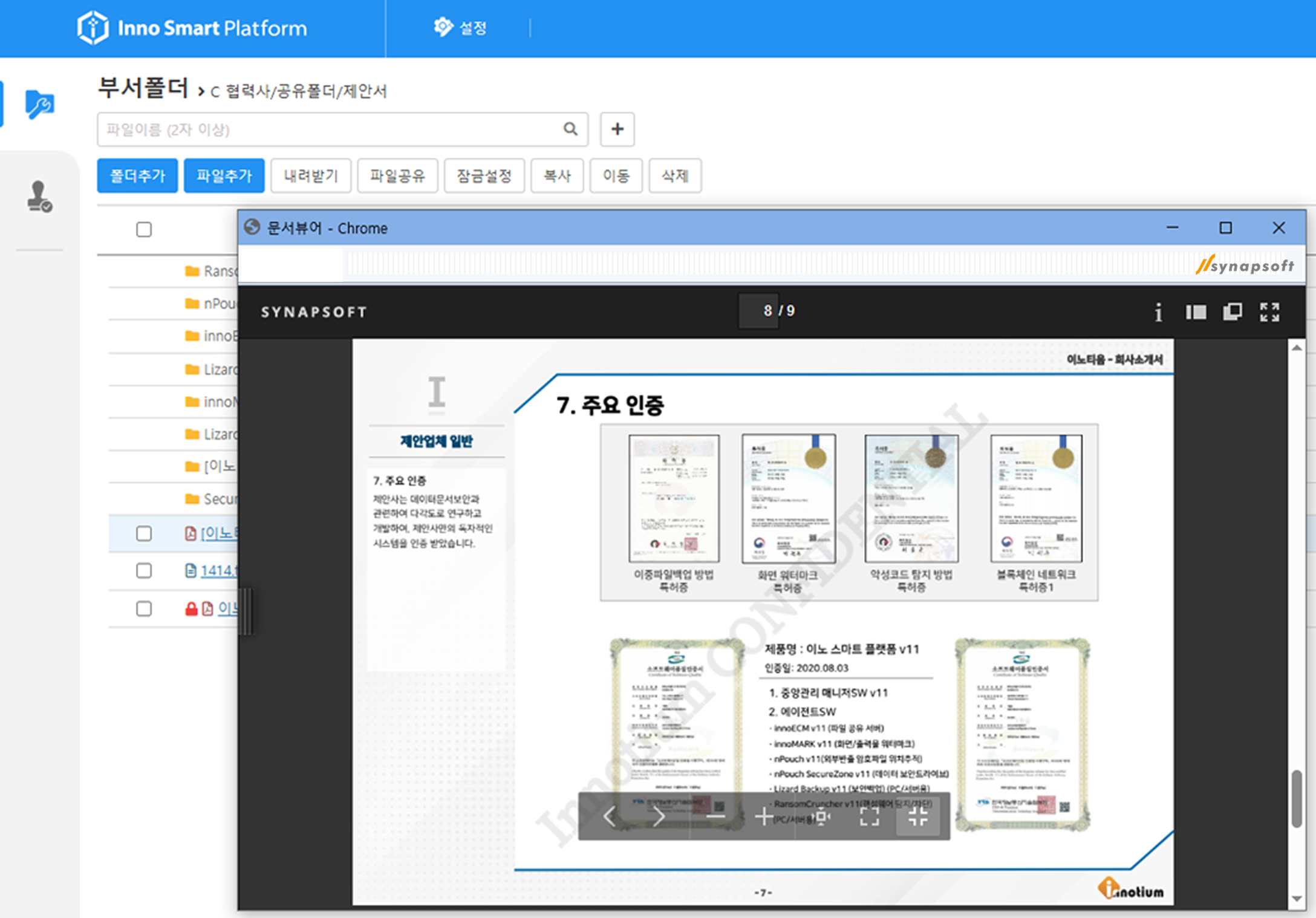Select the checkbox next to the 1414 file
1316x918 pixels.
[144, 570]
